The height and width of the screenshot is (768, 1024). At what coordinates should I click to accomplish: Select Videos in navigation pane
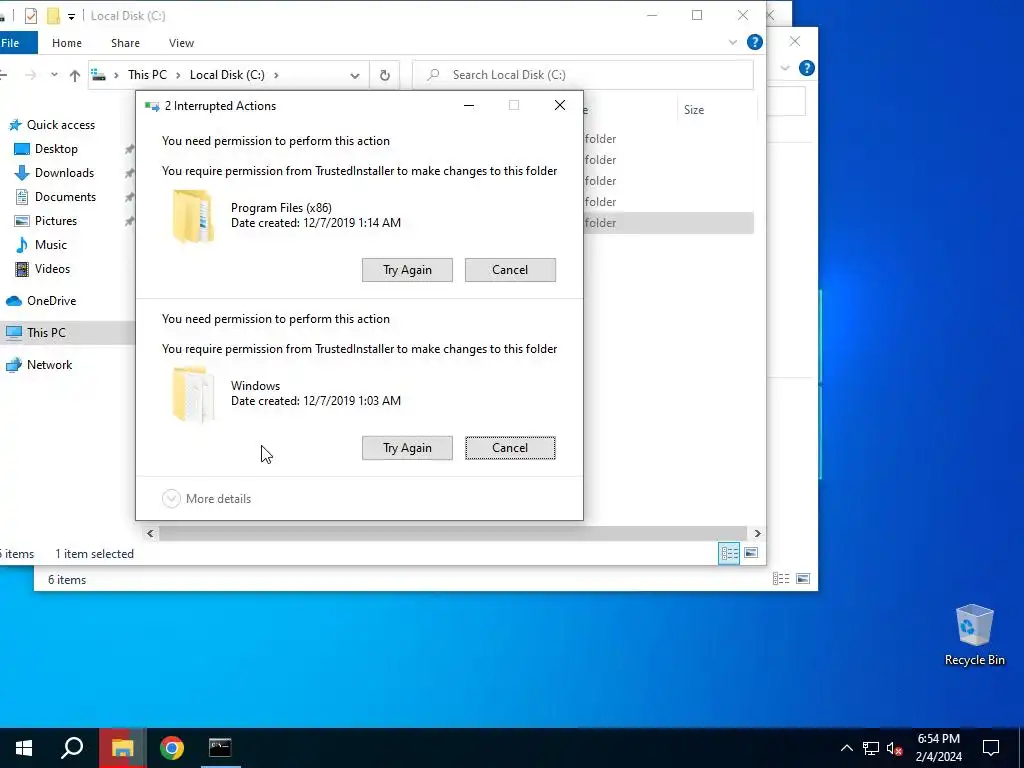52,269
